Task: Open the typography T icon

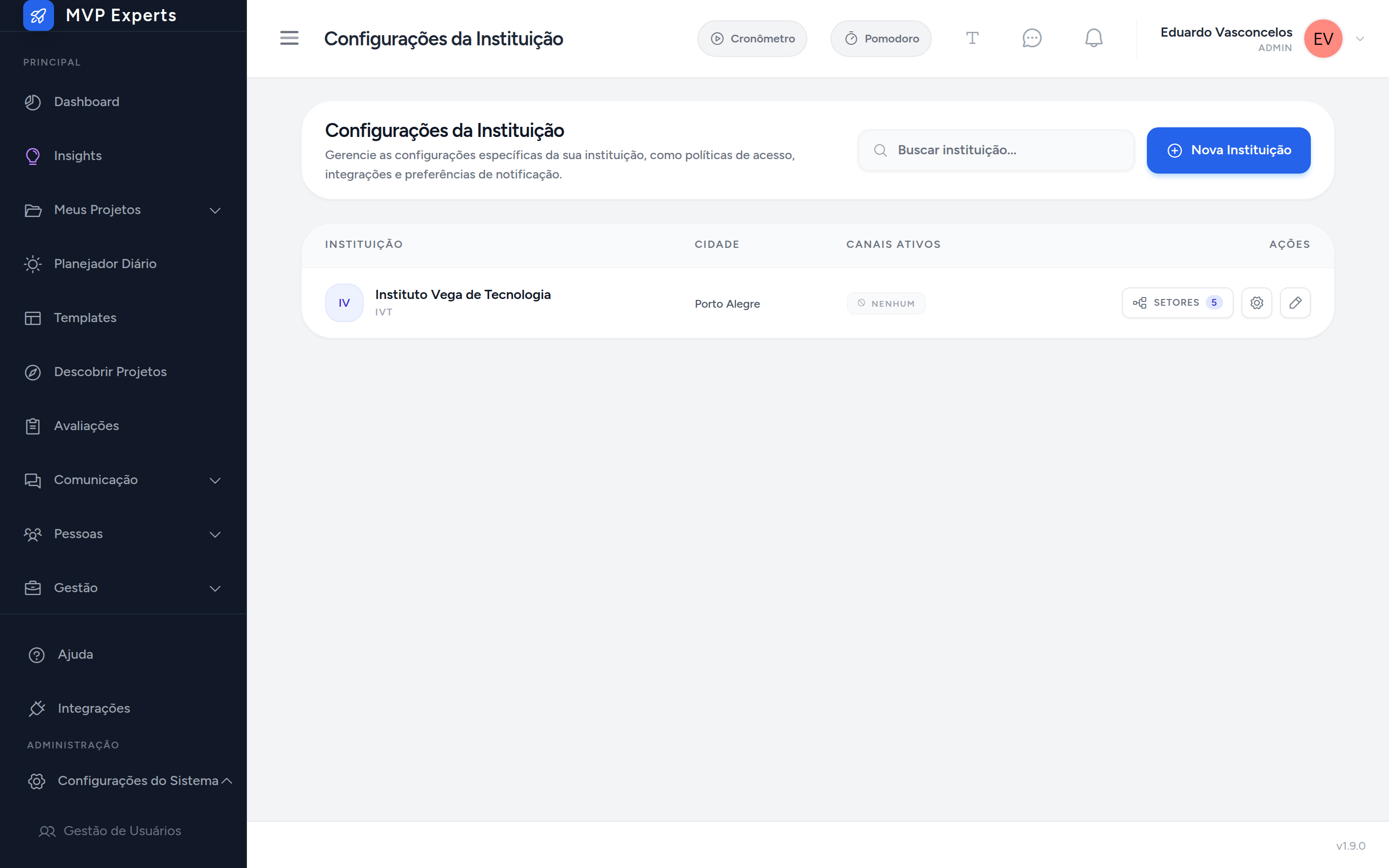Action: [972, 39]
